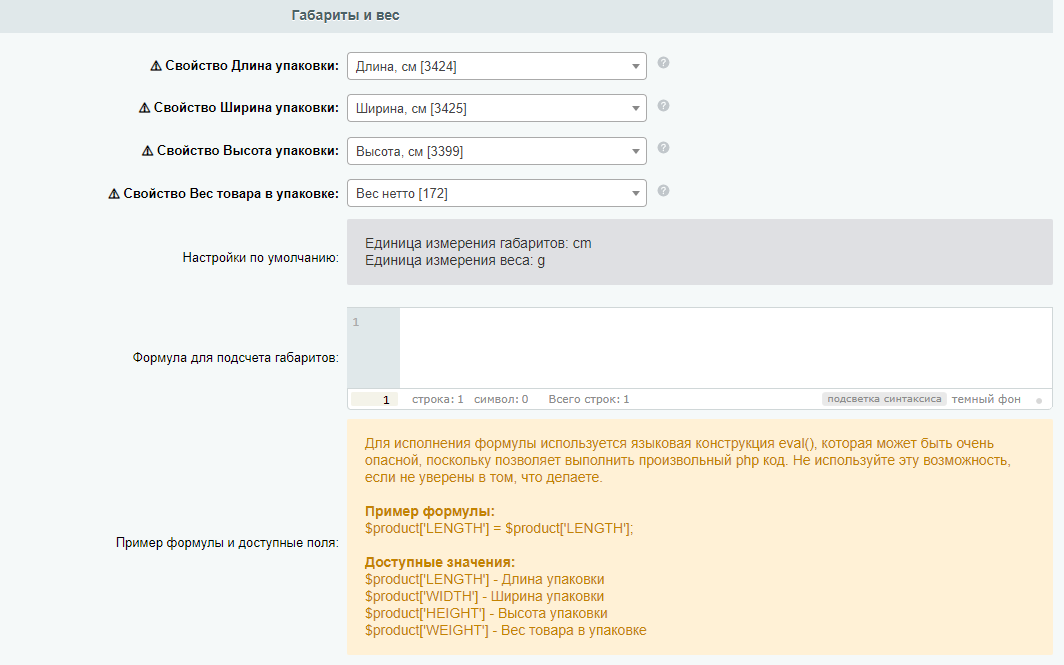Click the Свойство Длина упаковки label
The image size is (1064, 665).
coord(252,66)
